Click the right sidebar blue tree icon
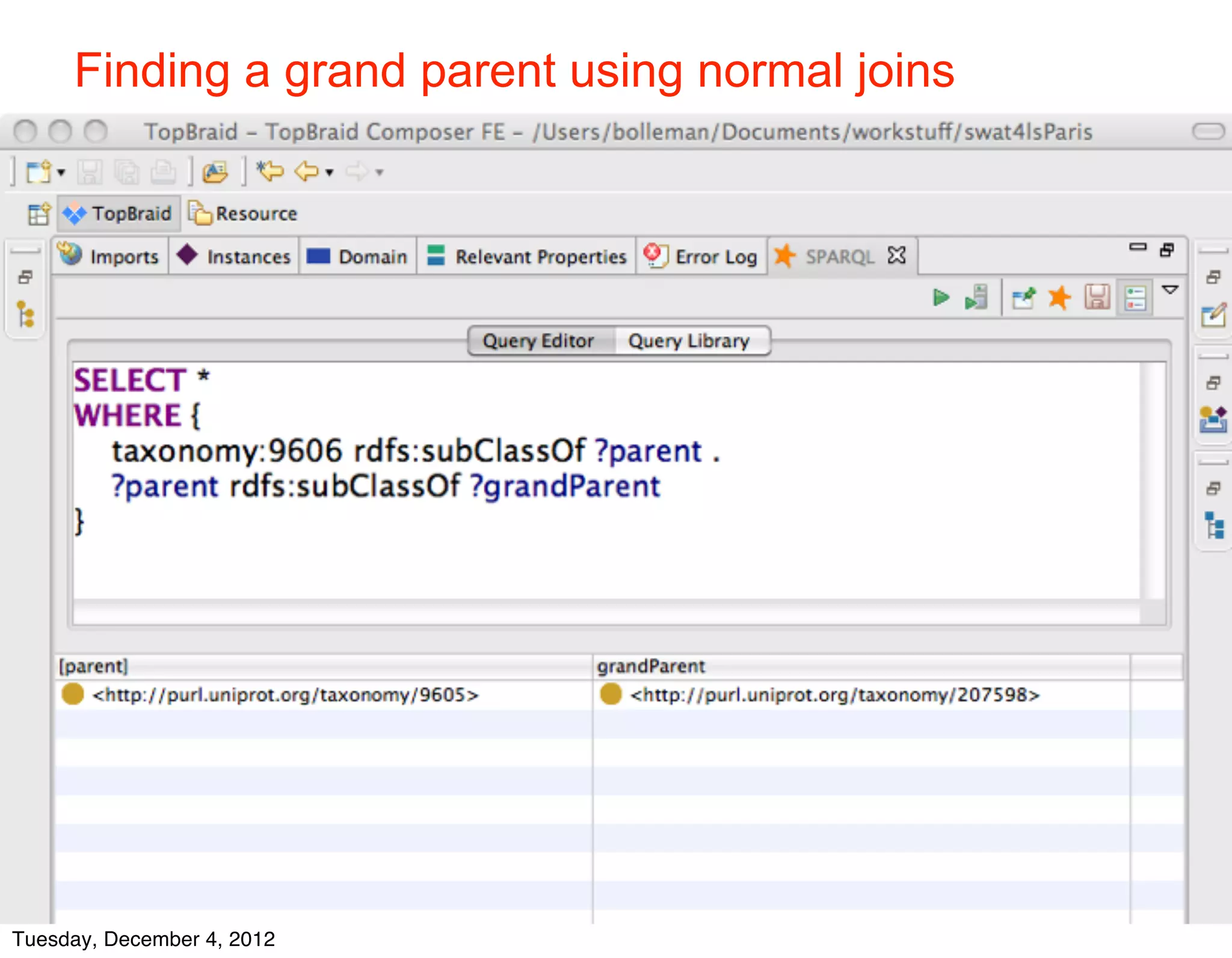1232x958 pixels. click(1215, 526)
